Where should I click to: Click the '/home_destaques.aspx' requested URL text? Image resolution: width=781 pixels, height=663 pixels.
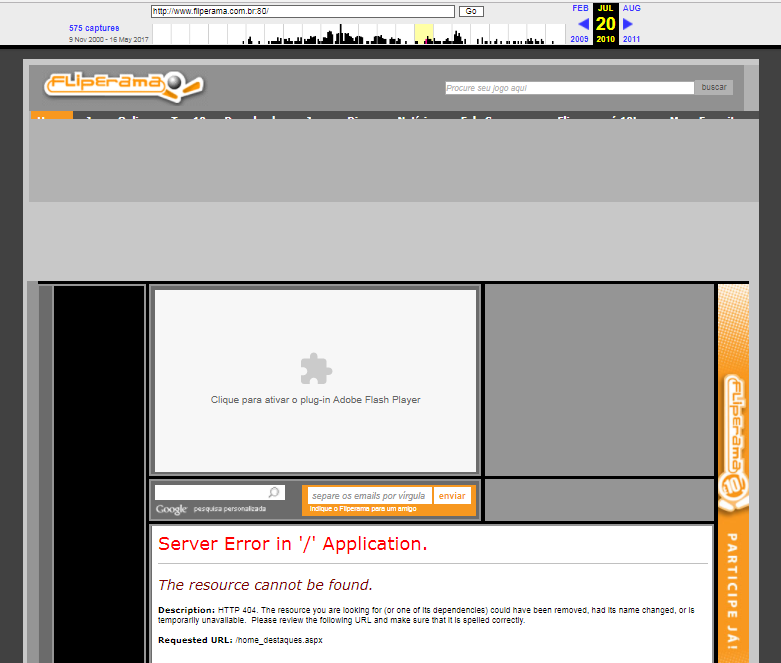tap(279, 640)
